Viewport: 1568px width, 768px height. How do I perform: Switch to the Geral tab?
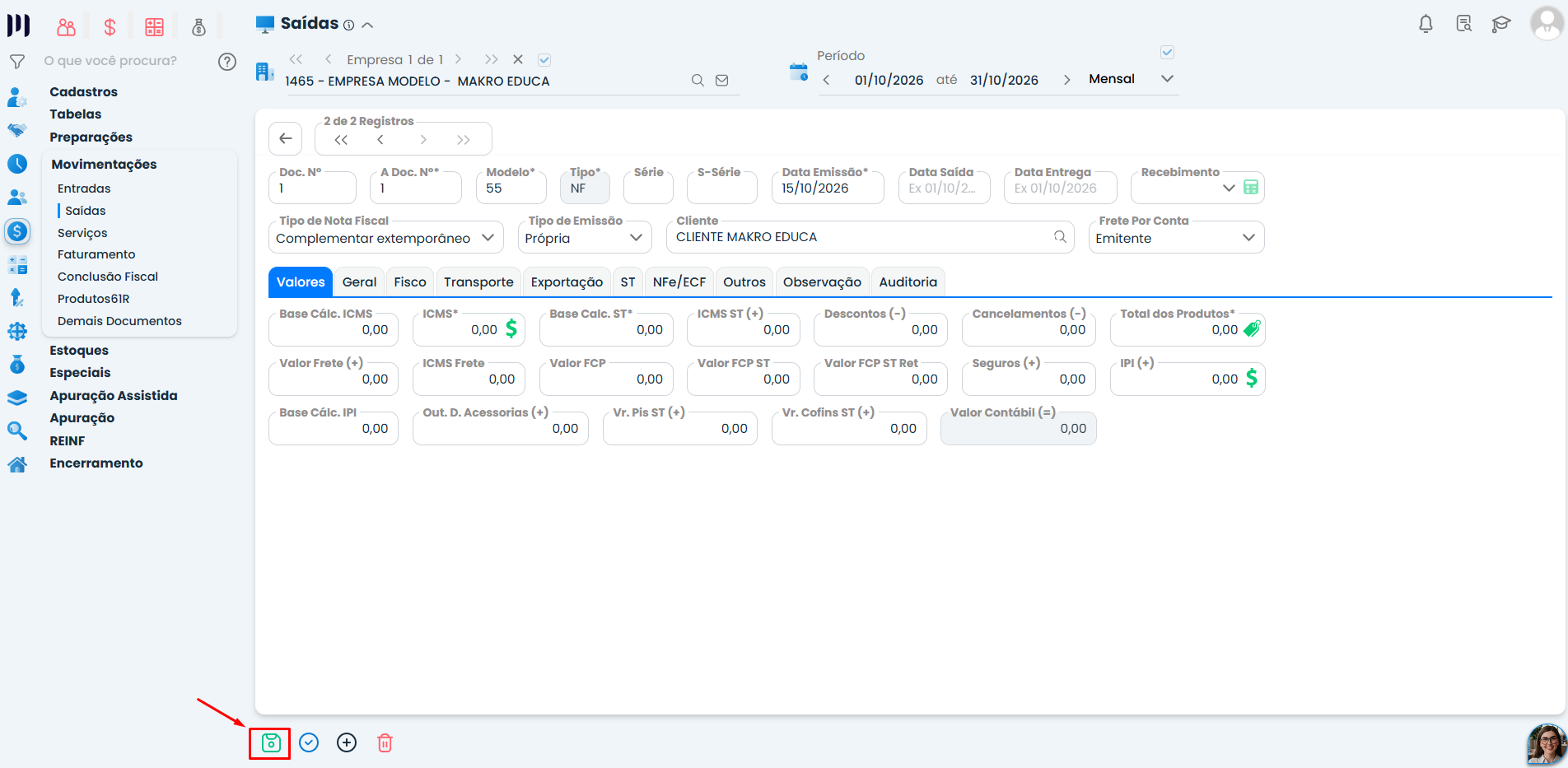click(x=359, y=282)
